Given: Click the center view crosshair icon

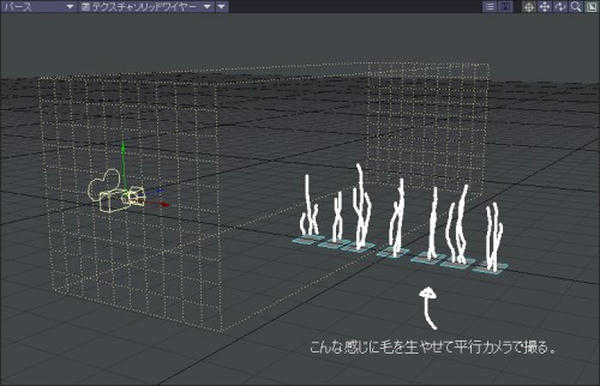Looking at the screenshot, I should click(529, 7).
